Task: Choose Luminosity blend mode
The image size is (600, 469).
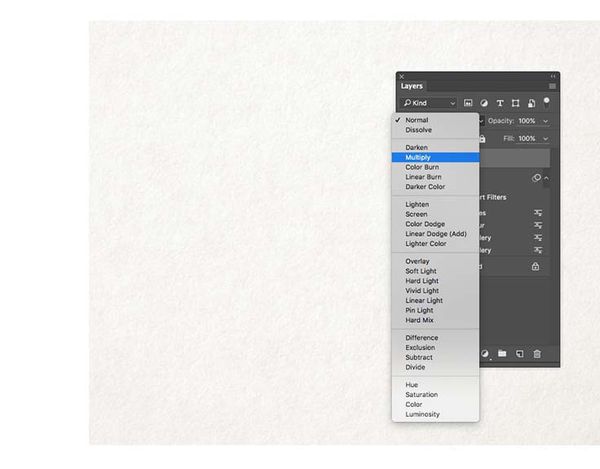Action: 422,414
